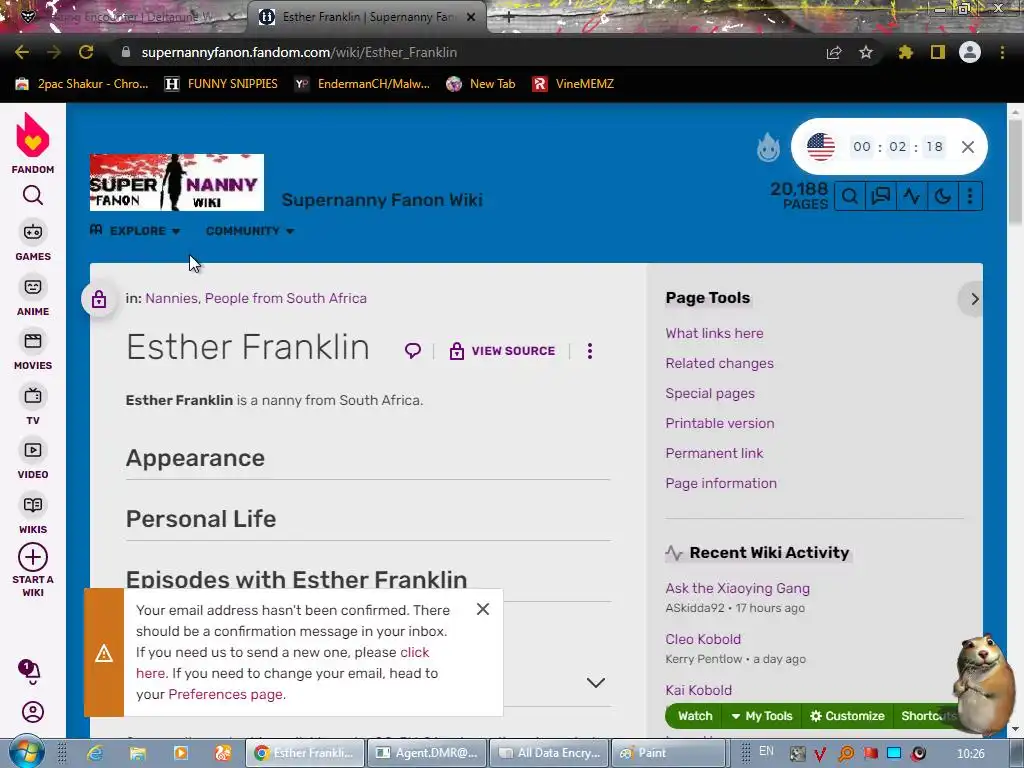This screenshot has height=768, width=1024.
Task: Open the VineMEMZ bookmark
Action: [x=573, y=84]
